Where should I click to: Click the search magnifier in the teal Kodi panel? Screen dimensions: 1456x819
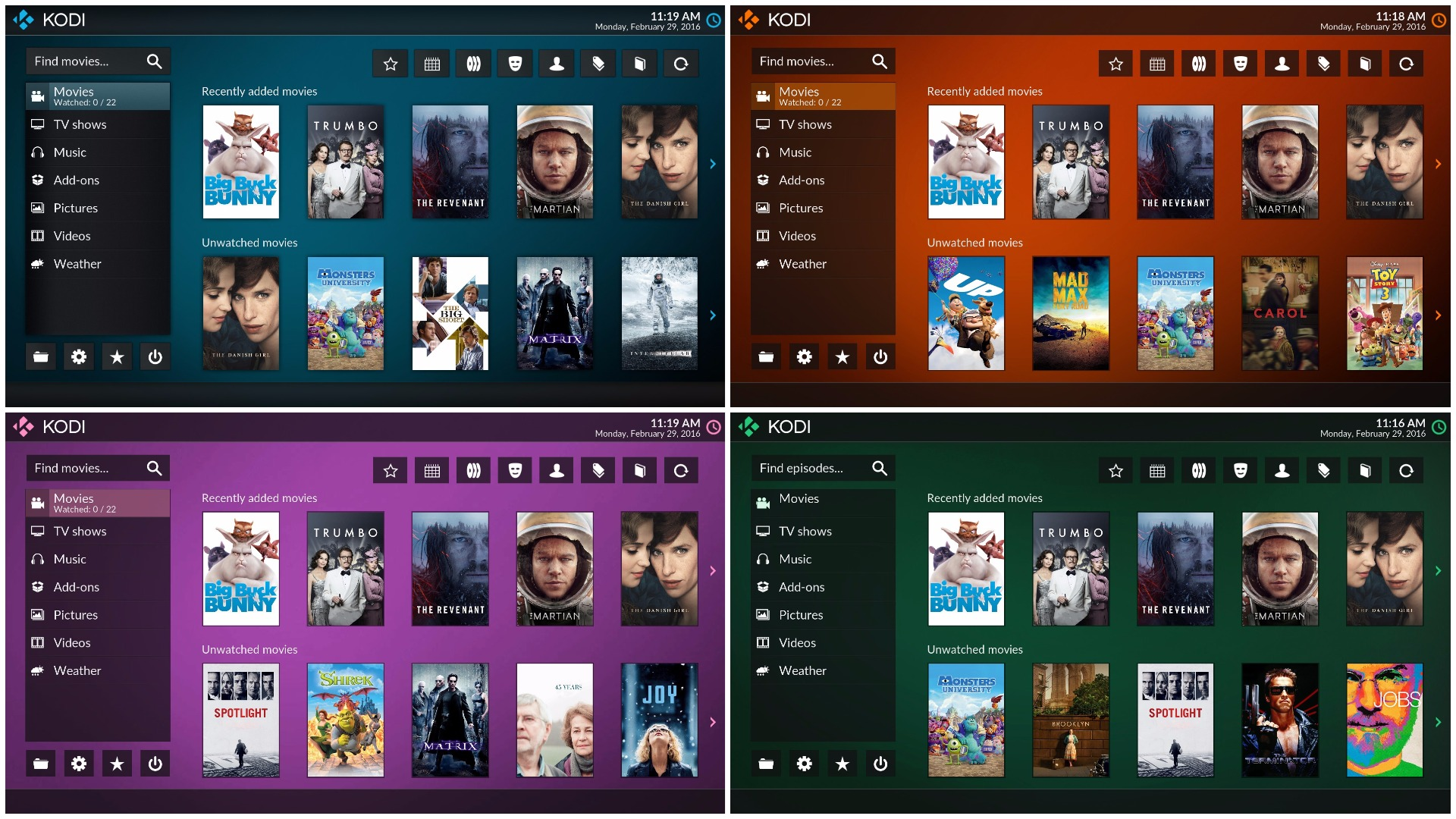pyautogui.click(x=154, y=61)
